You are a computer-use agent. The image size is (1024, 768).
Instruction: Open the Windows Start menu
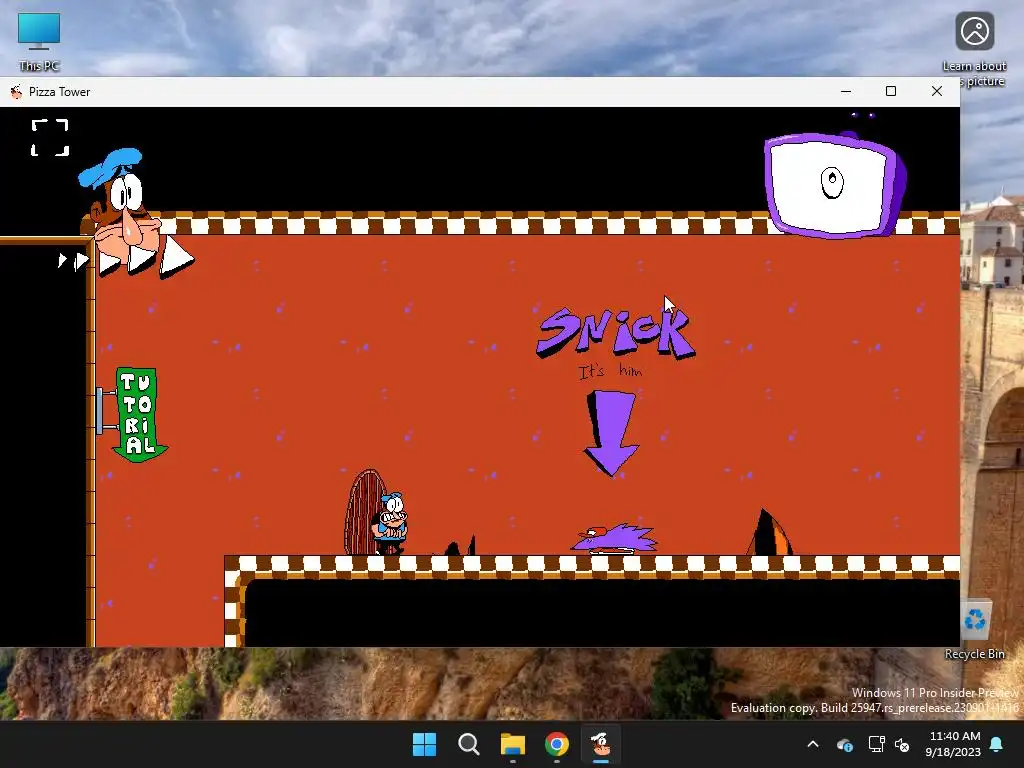(424, 744)
